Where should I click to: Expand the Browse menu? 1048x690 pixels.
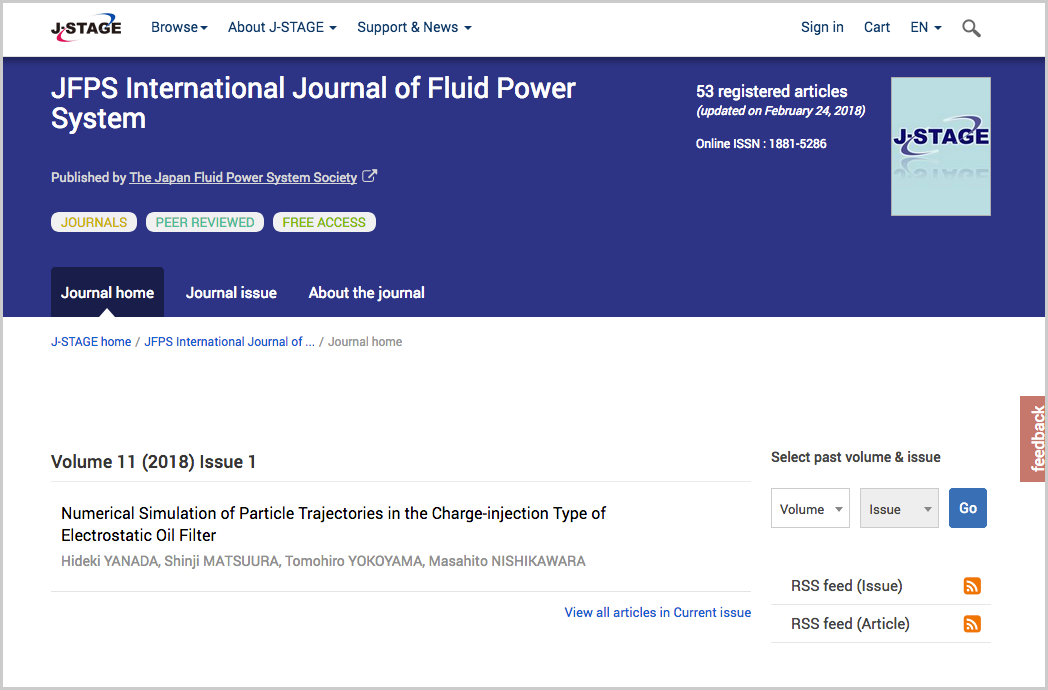[x=179, y=27]
